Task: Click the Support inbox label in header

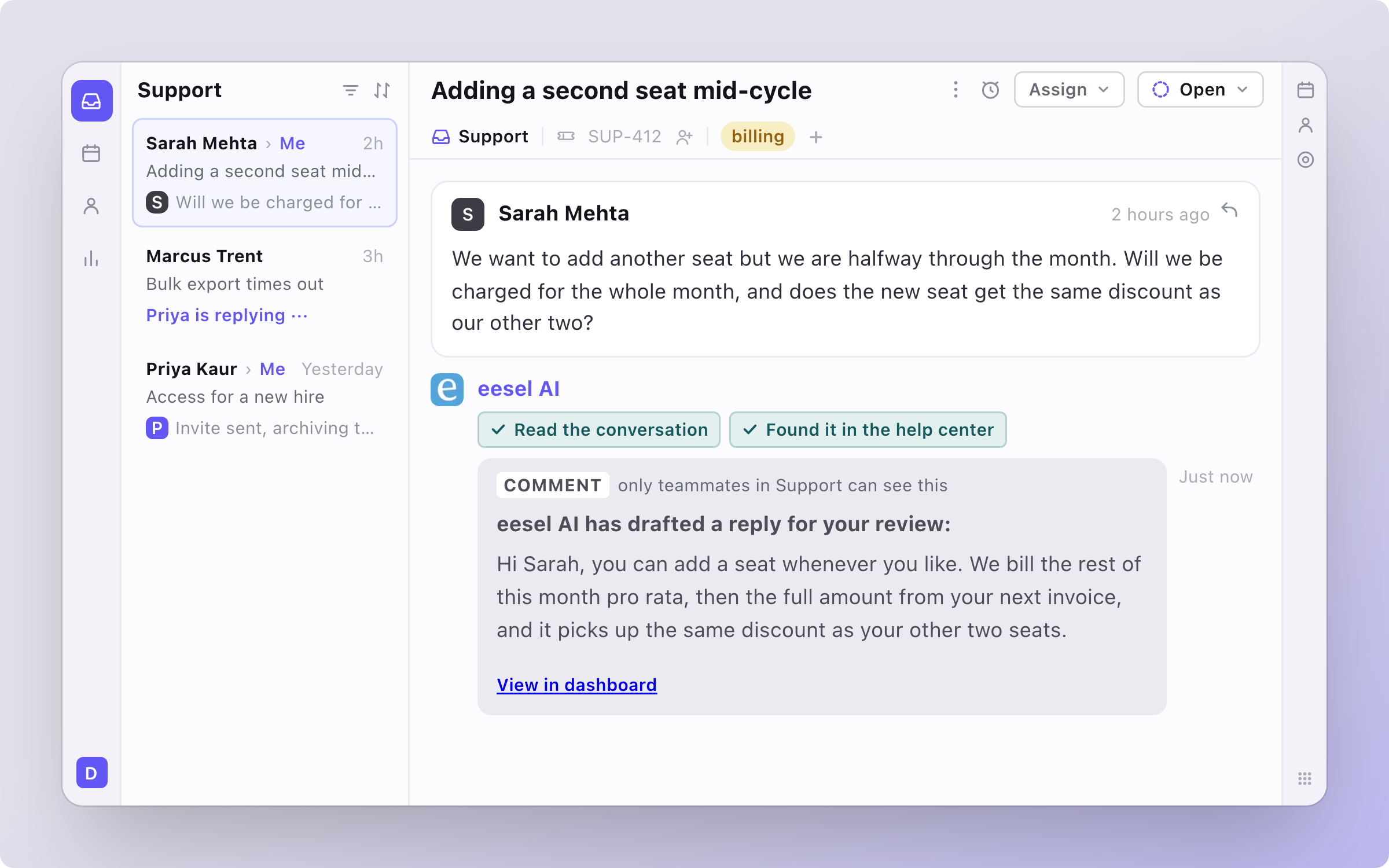Action: (480, 137)
